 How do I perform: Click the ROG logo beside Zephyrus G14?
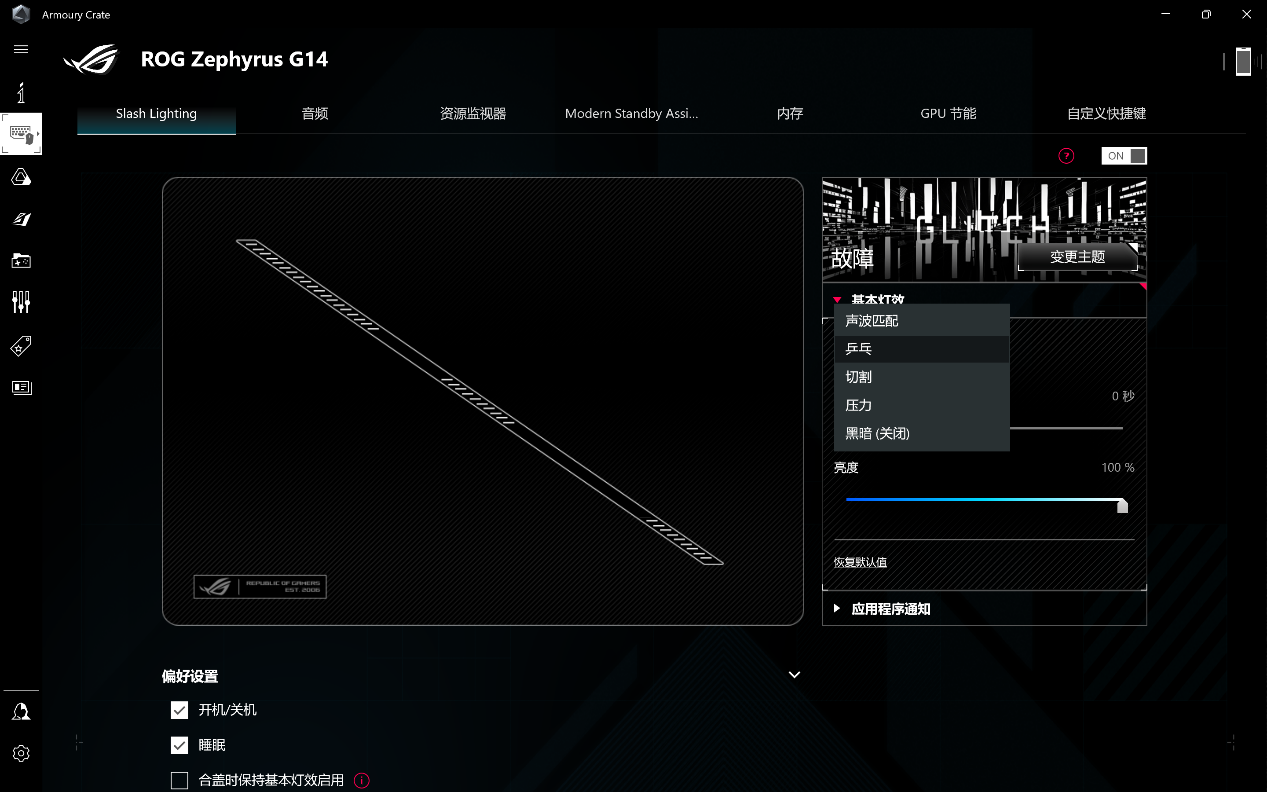[x=90, y=59]
